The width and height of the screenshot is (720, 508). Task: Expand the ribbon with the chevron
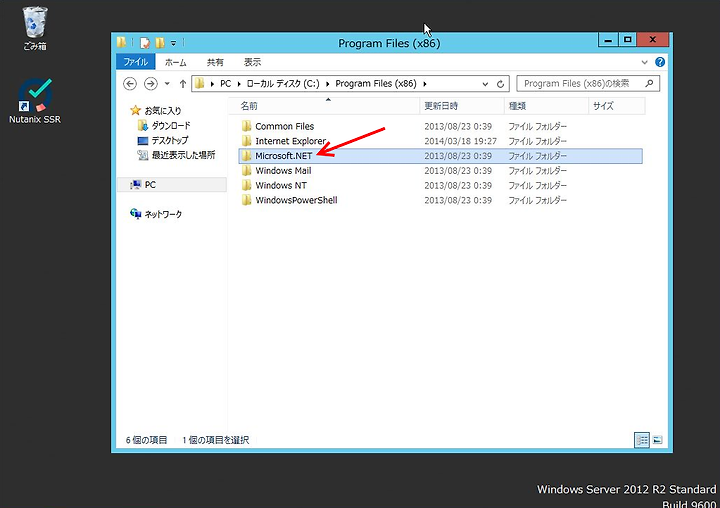[644, 62]
